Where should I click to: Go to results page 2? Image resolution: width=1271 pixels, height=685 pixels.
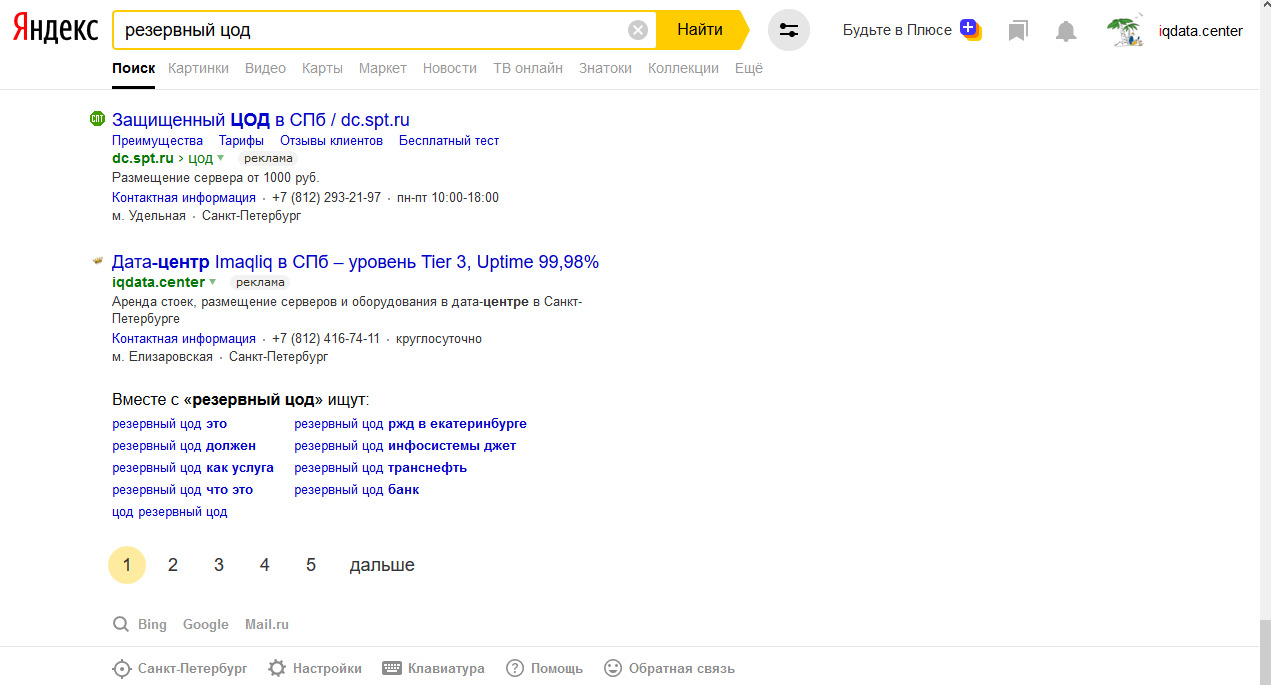173,565
